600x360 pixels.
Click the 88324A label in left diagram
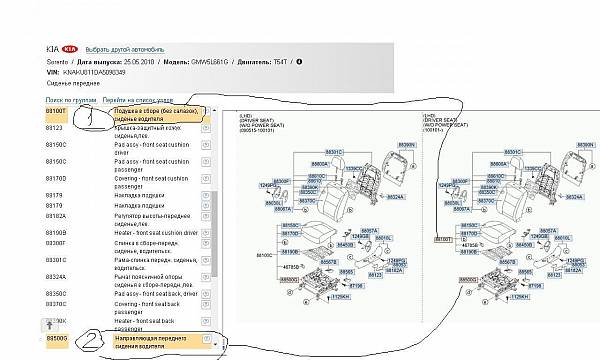[396, 197]
